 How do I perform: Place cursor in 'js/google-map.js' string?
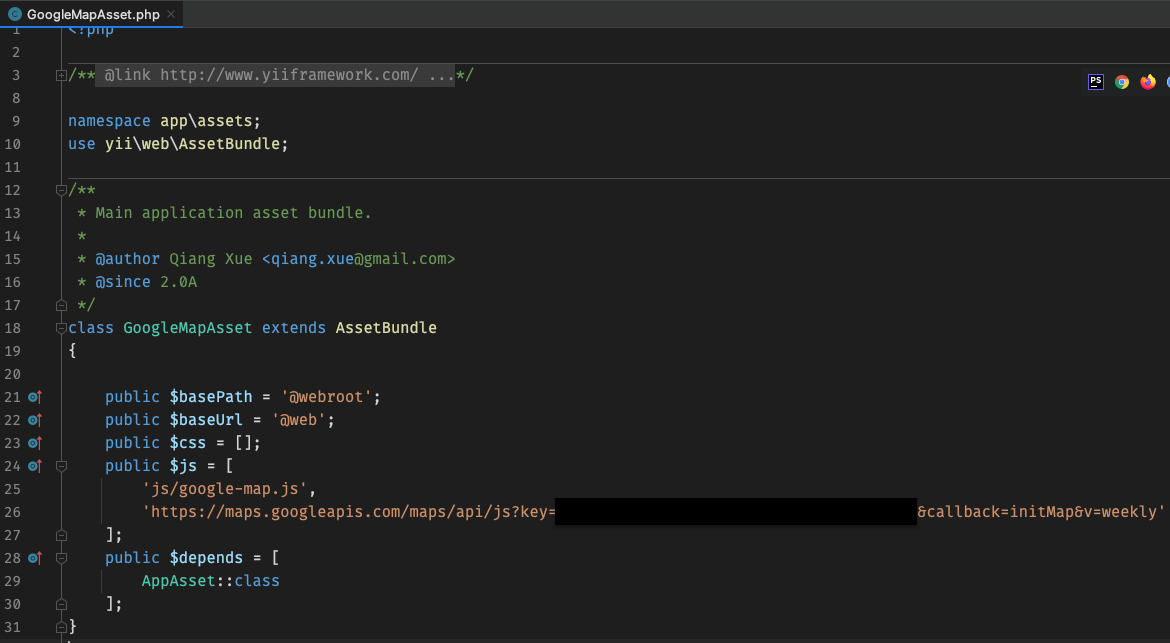(229, 489)
